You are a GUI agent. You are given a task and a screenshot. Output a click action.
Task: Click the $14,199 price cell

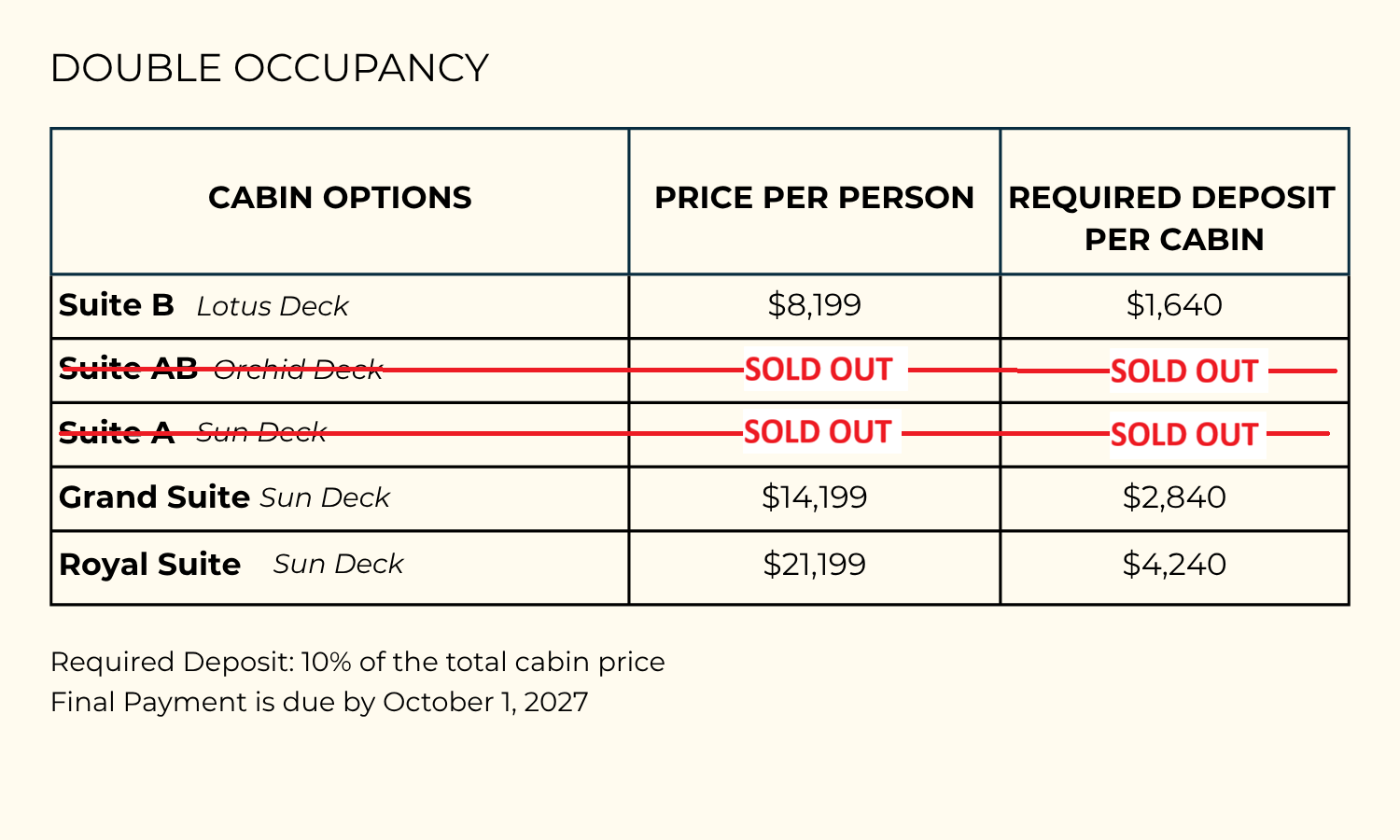[814, 497]
